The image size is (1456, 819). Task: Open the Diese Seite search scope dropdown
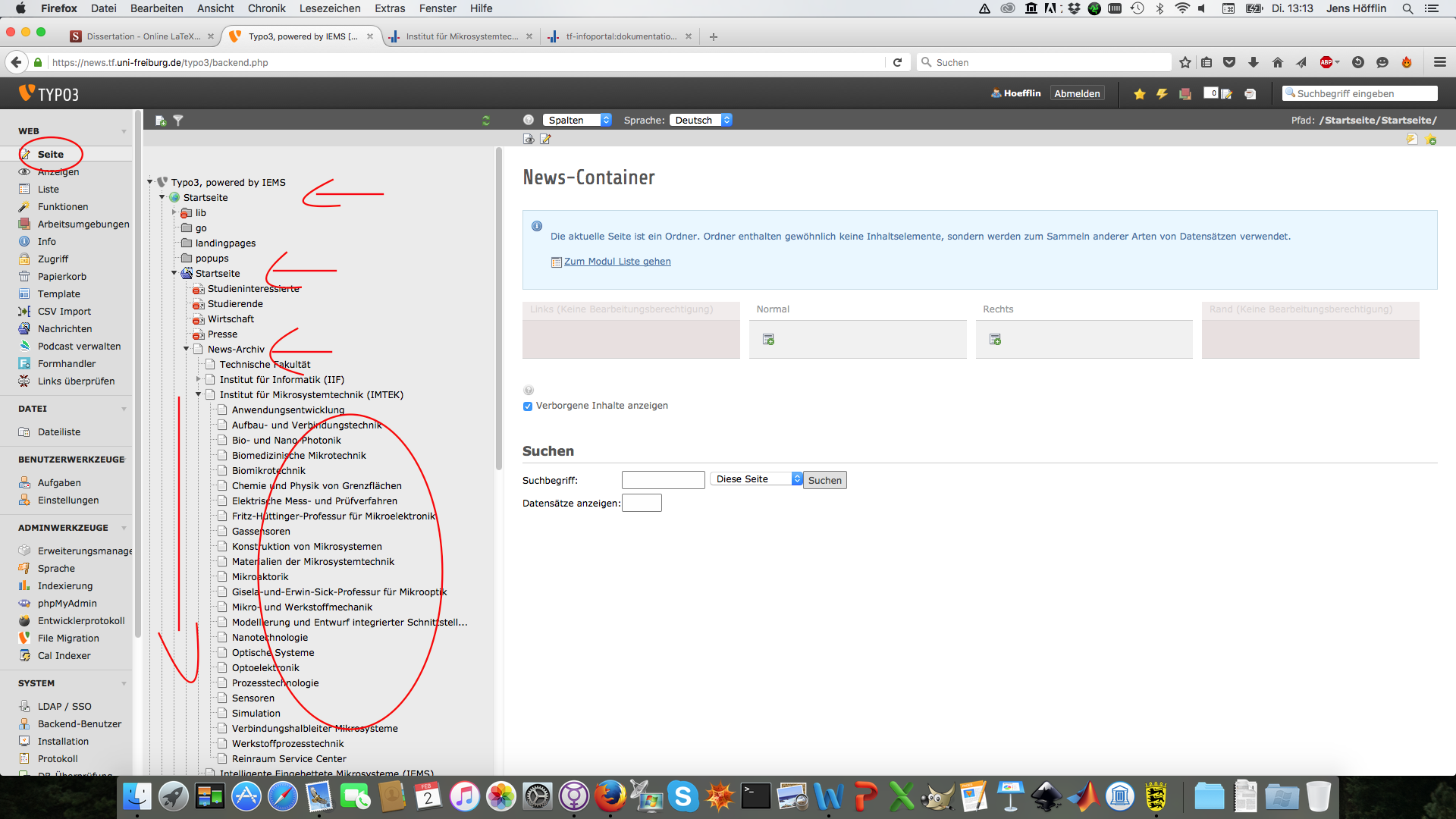(756, 479)
